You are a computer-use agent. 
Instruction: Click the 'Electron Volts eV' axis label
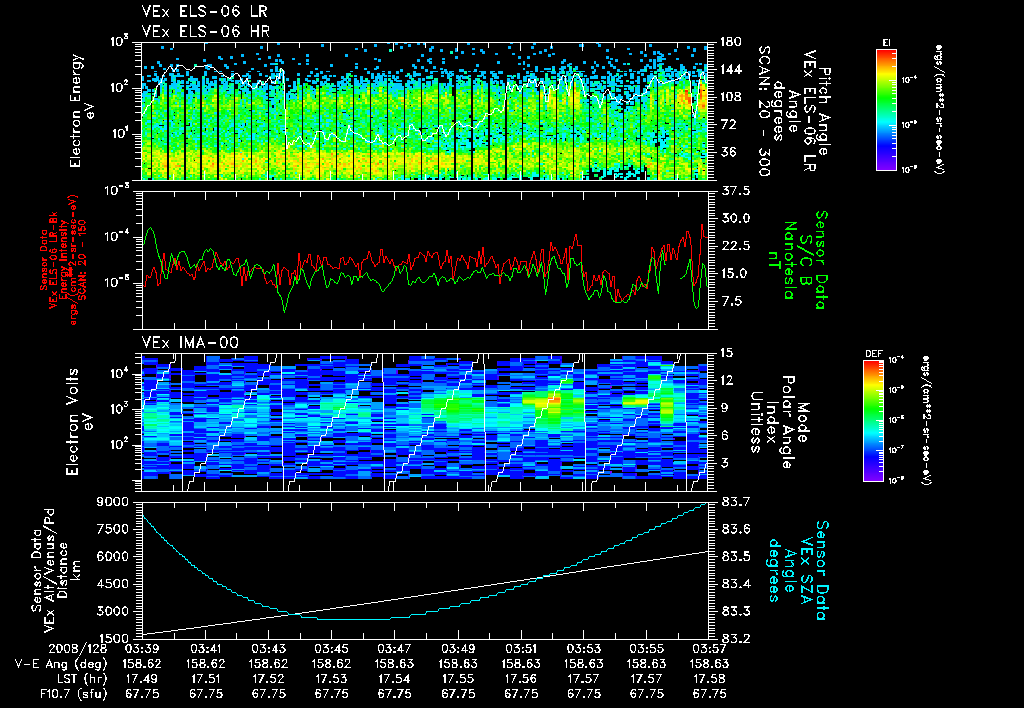point(78,421)
